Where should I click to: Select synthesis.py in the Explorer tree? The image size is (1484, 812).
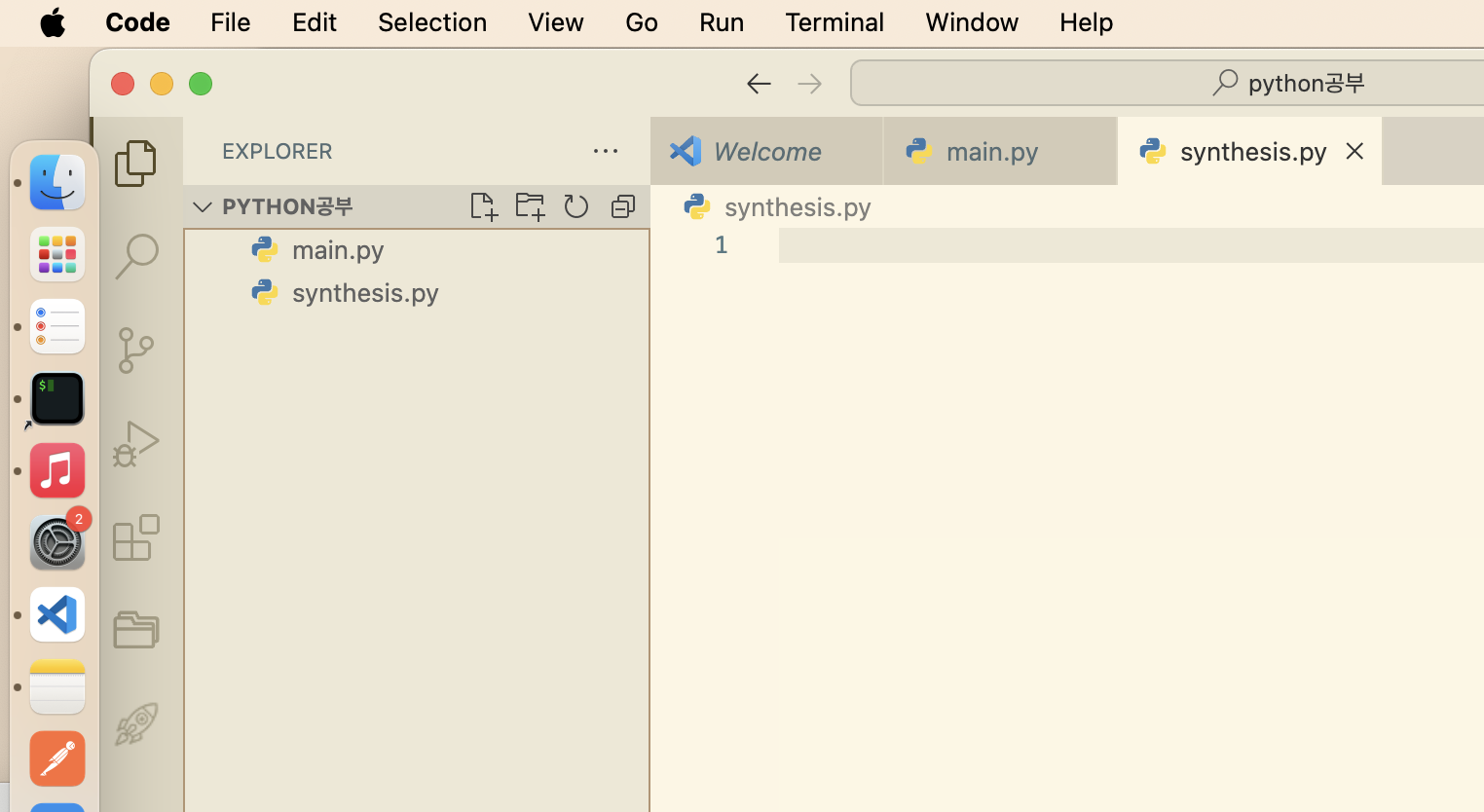click(x=417, y=292)
